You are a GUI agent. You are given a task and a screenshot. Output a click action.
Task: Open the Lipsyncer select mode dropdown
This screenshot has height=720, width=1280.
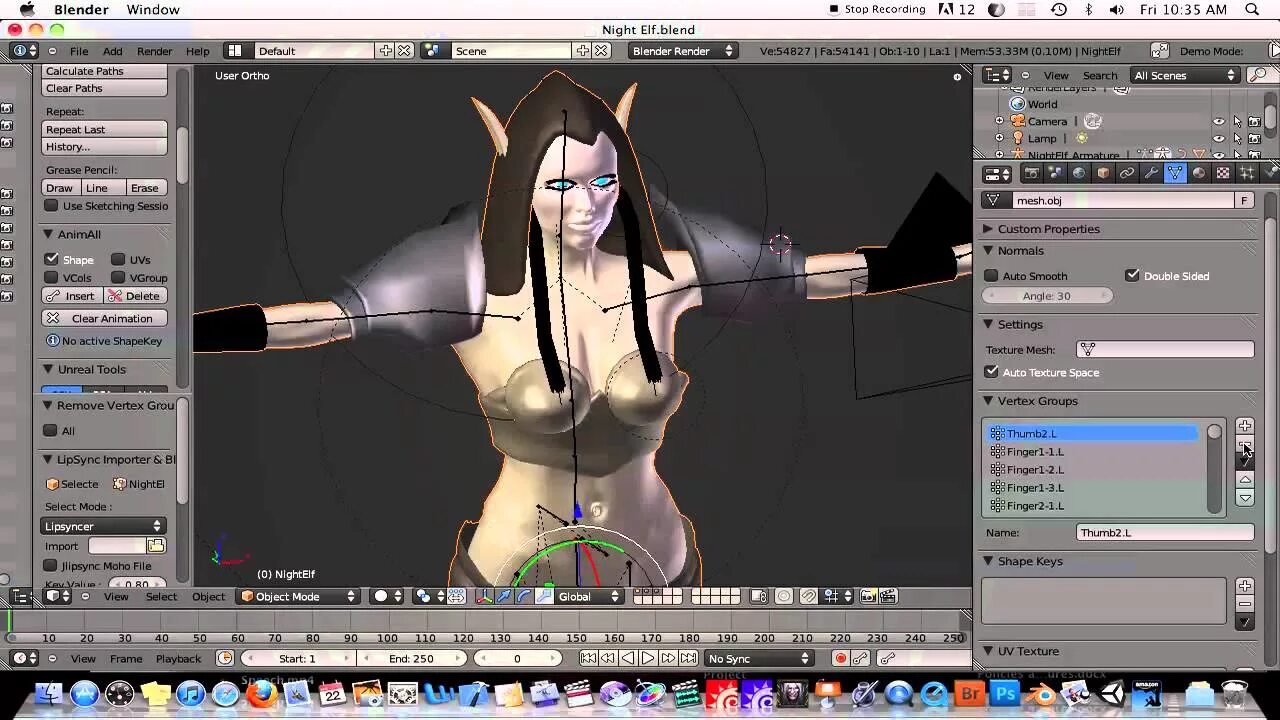point(104,526)
